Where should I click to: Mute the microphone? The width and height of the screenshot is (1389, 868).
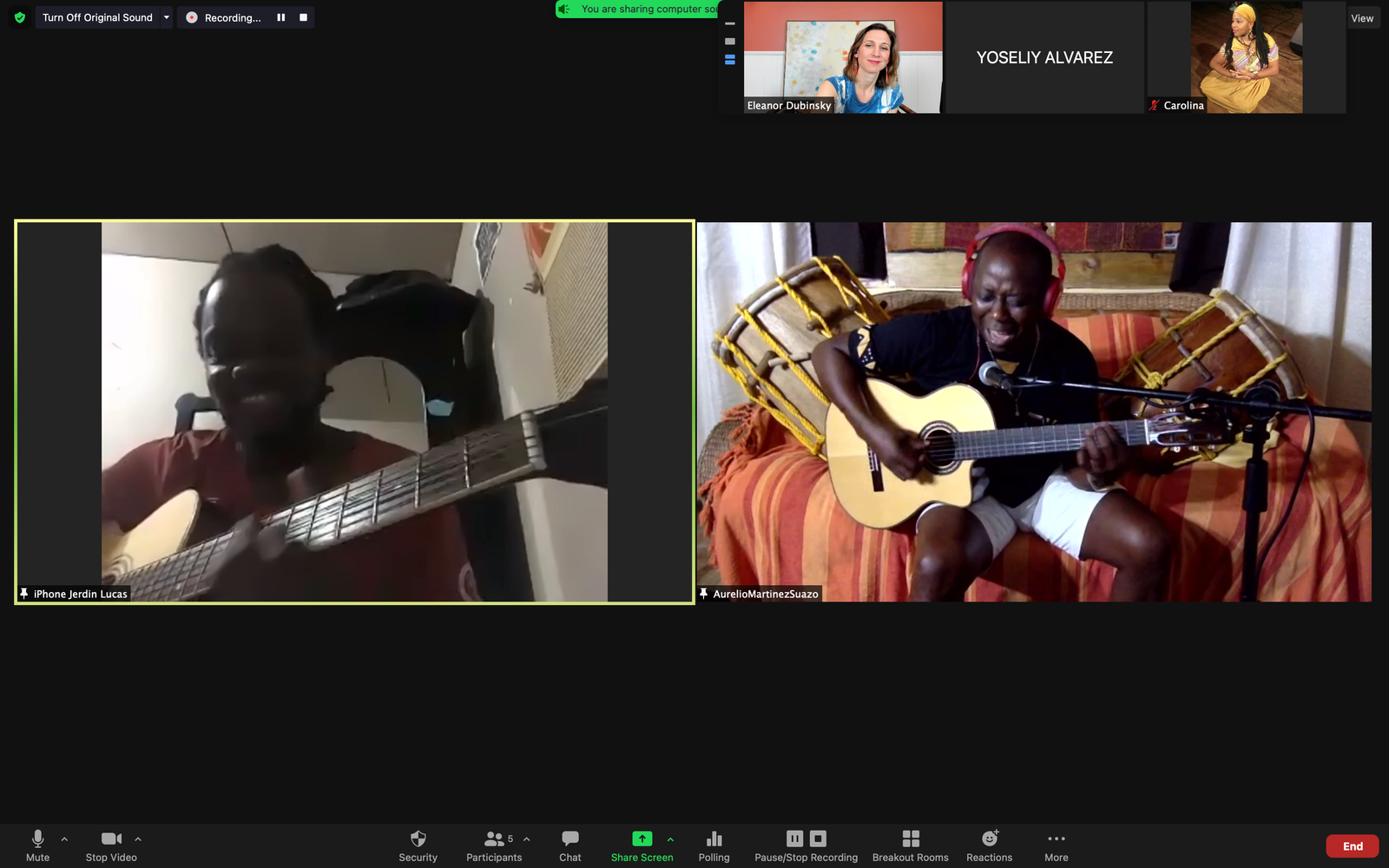tap(37, 845)
